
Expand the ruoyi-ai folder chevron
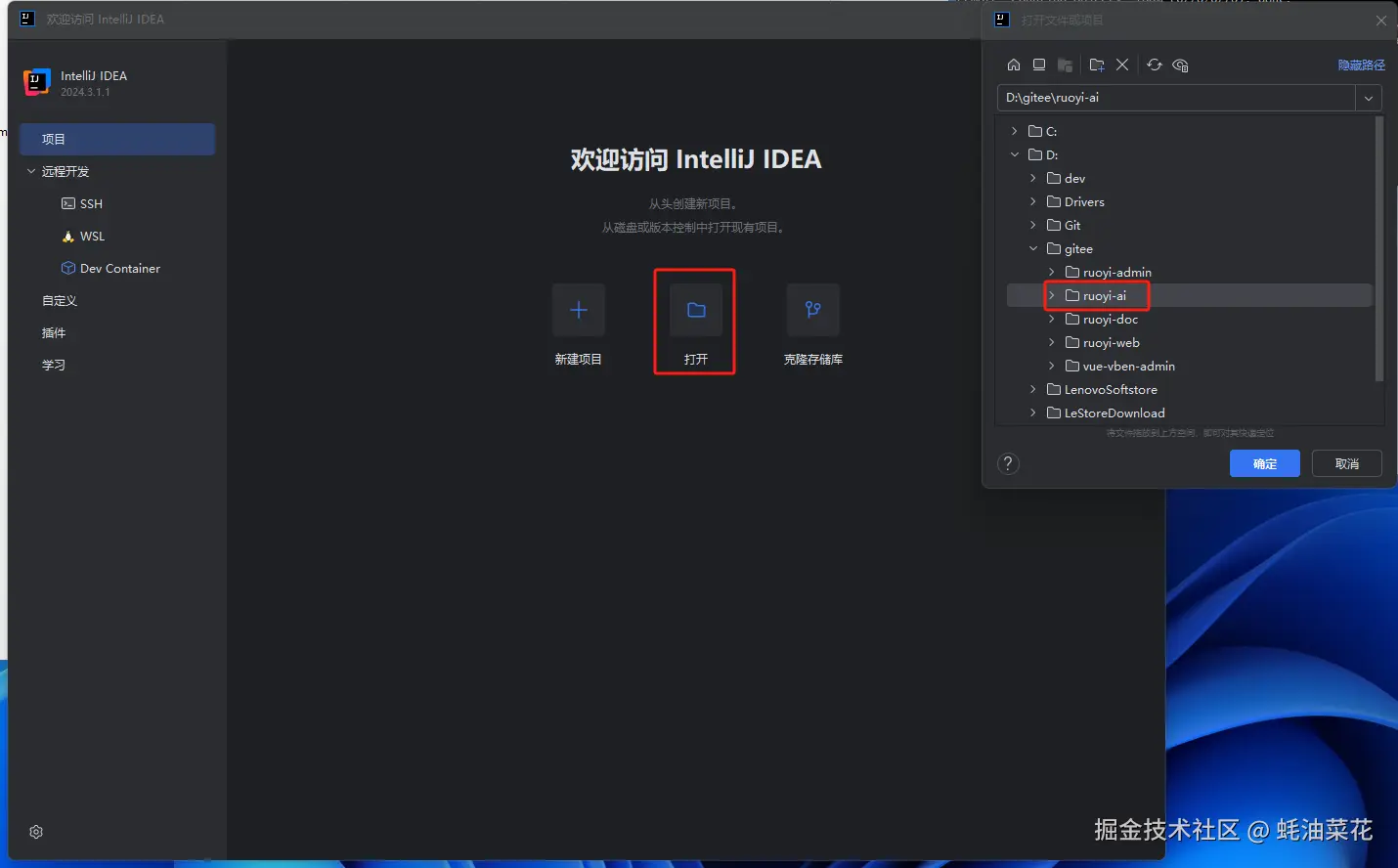click(x=1051, y=295)
